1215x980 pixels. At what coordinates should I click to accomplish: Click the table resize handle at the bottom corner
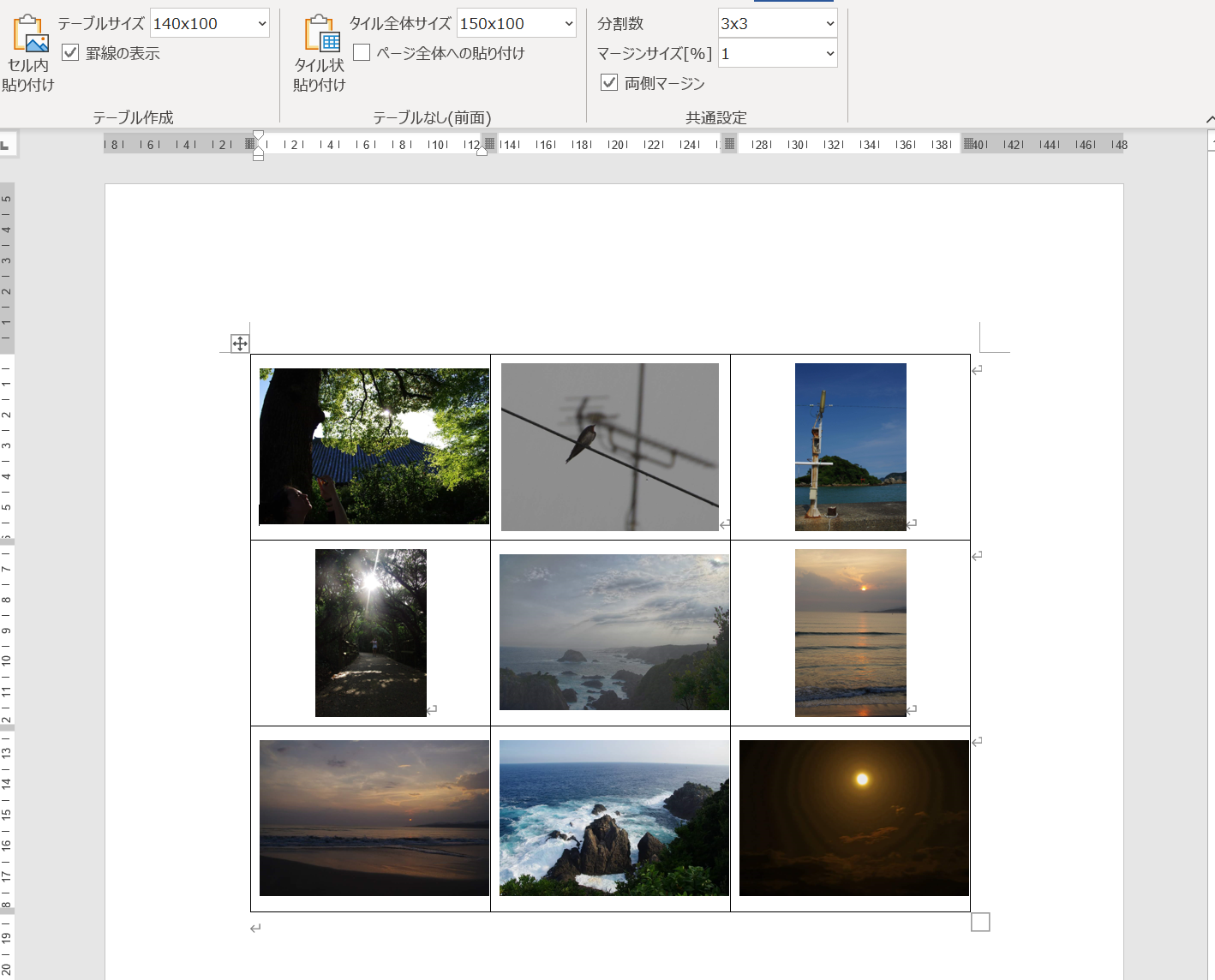coord(980,922)
